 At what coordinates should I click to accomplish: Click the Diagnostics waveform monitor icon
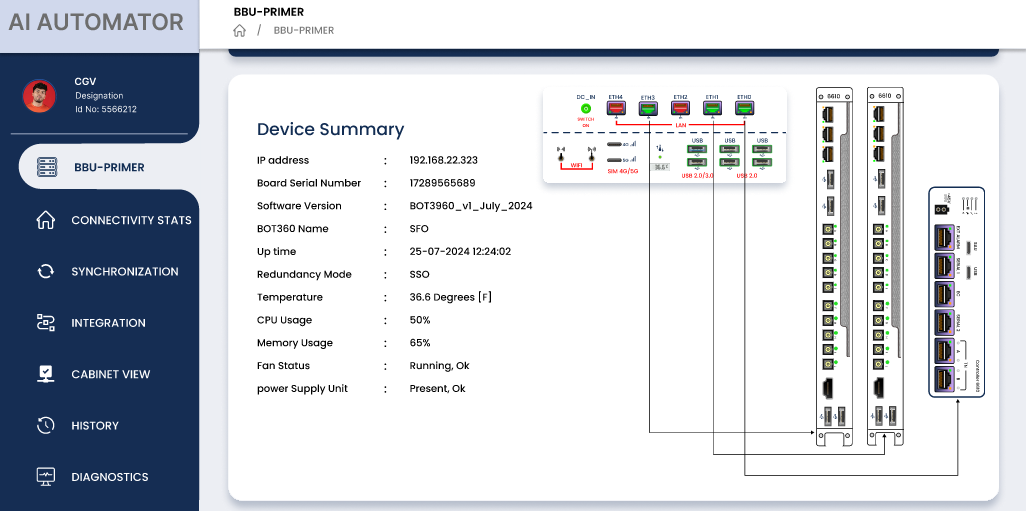pos(46,477)
